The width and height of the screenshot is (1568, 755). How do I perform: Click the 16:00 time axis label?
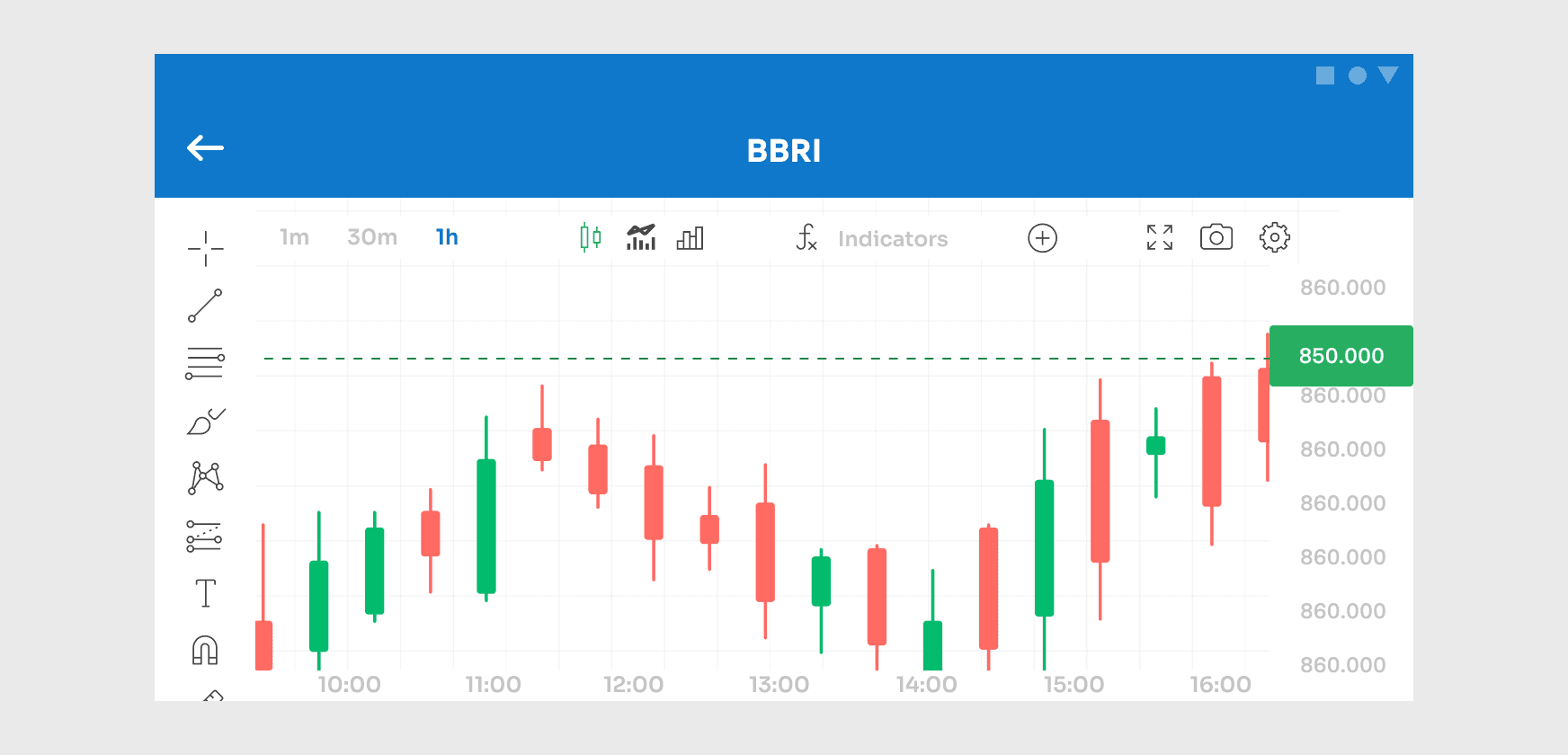pyautogui.click(x=1221, y=685)
